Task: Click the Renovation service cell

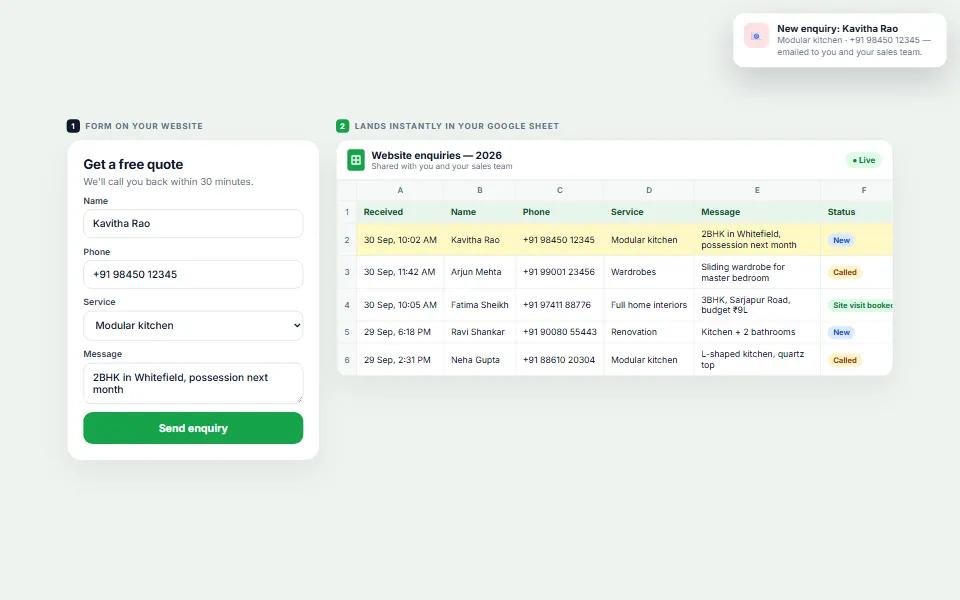Action: [x=649, y=332]
